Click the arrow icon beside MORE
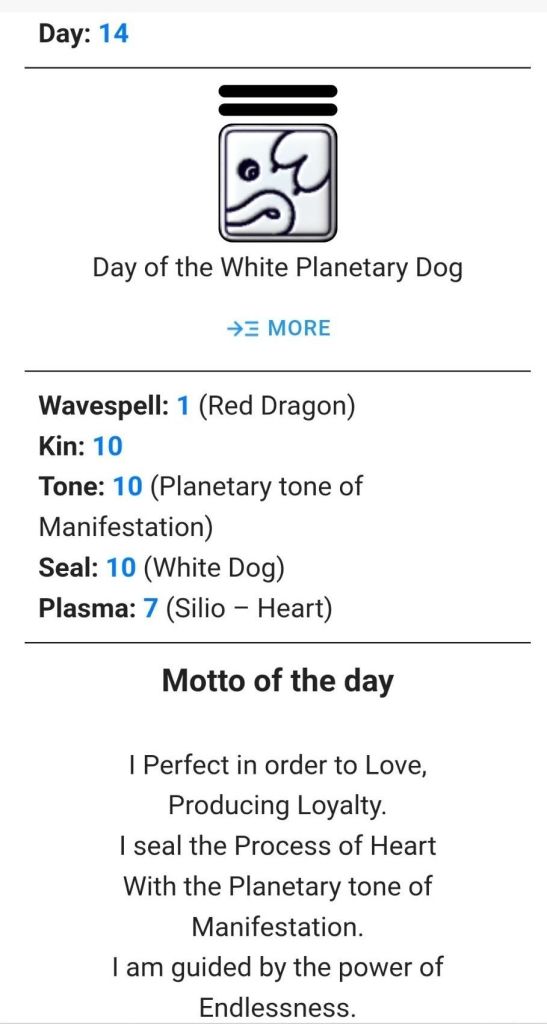 (x=243, y=328)
